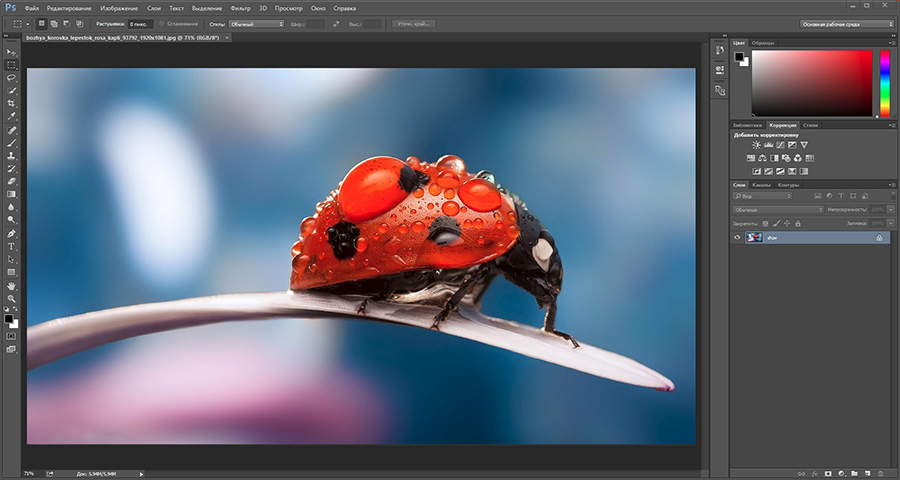
Task: Toggle Lock transparent pixels in Layers
Action: 765,223
